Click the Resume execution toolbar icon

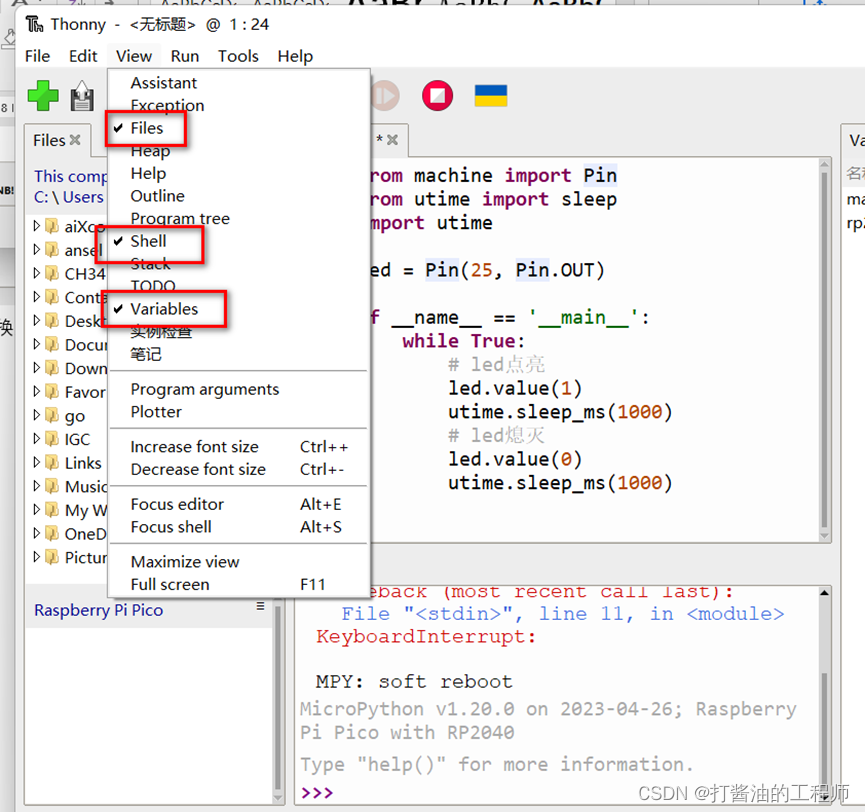(x=385, y=95)
